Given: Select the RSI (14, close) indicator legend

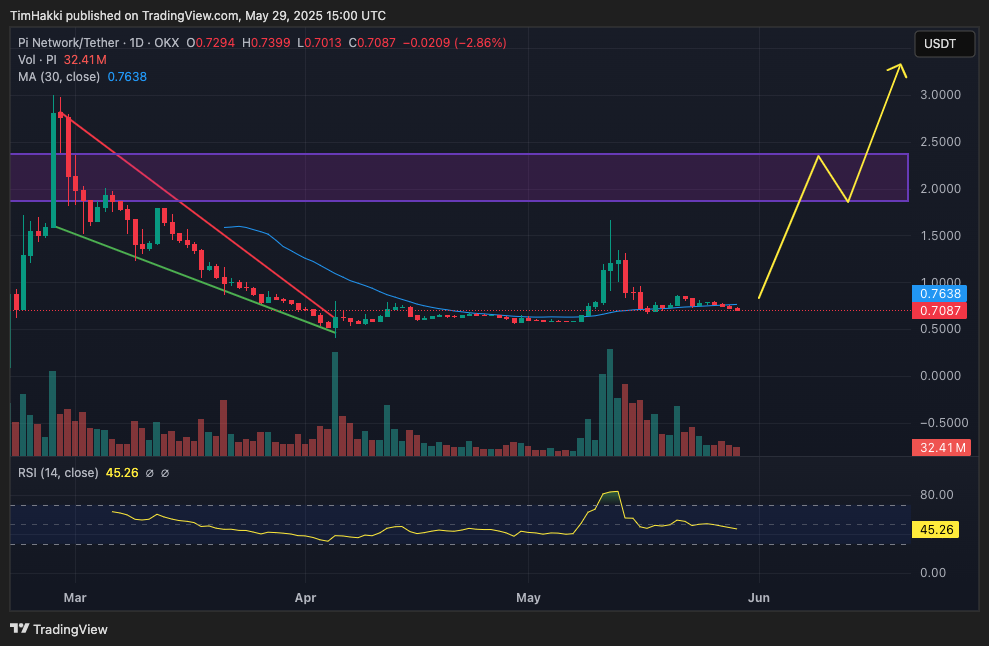Looking at the screenshot, I should 58,473.
